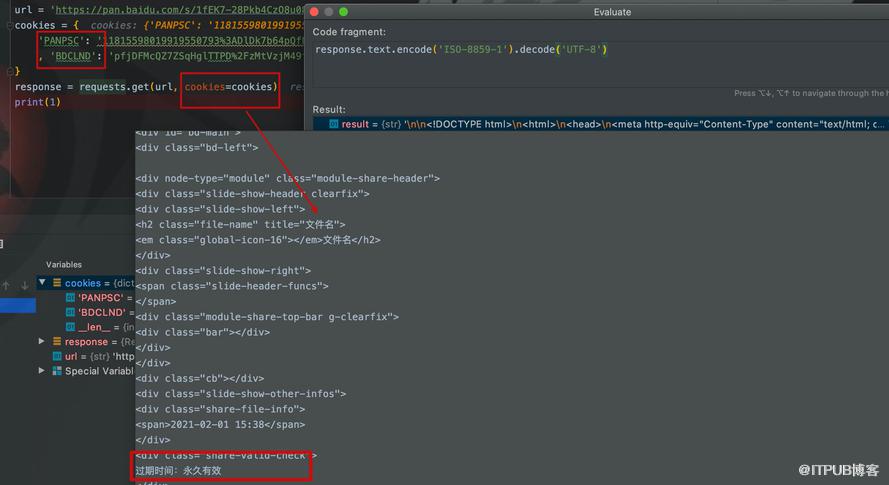Expand the Special Variables node

click(41, 370)
